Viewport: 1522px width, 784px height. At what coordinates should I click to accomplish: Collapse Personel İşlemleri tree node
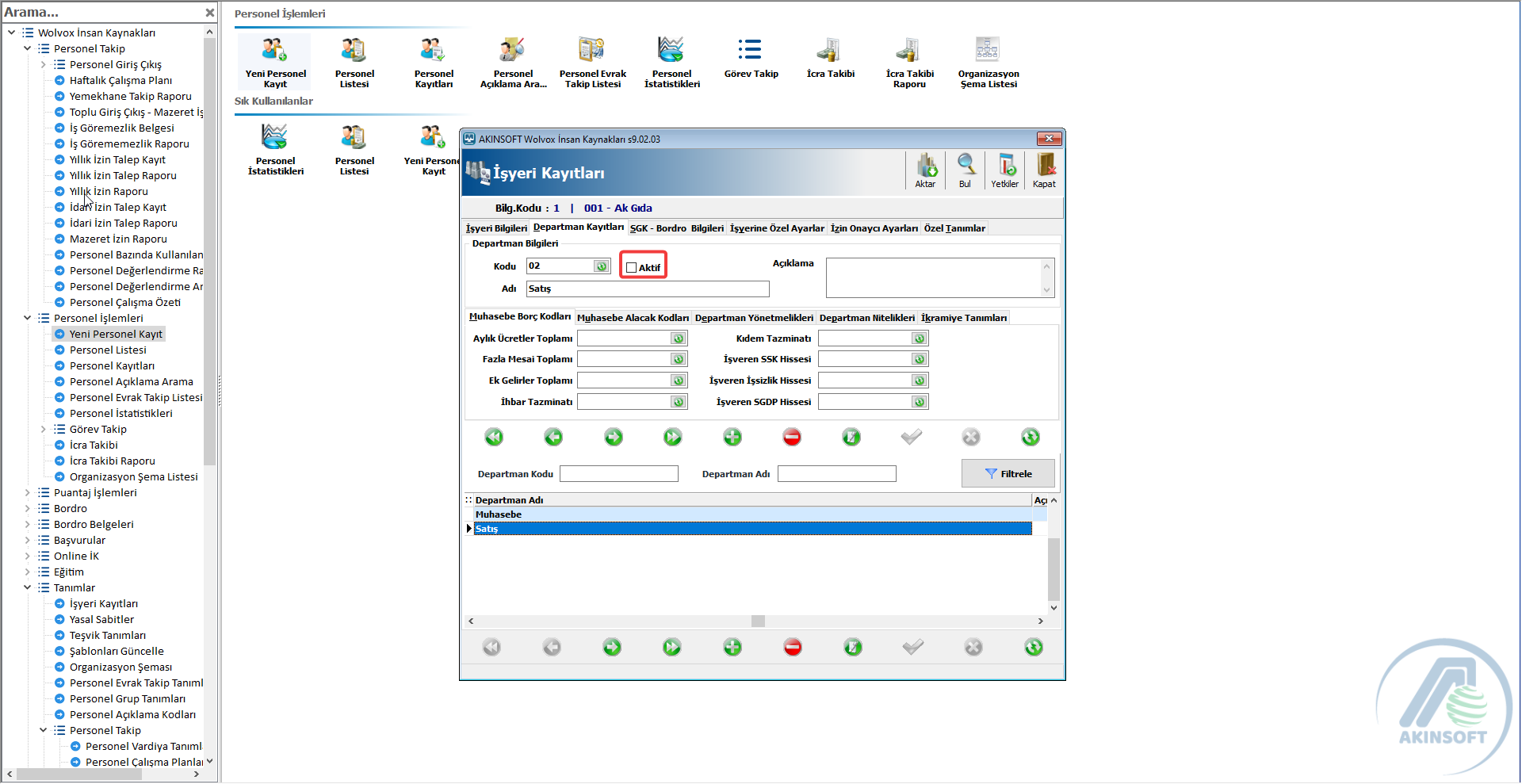(28, 318)
